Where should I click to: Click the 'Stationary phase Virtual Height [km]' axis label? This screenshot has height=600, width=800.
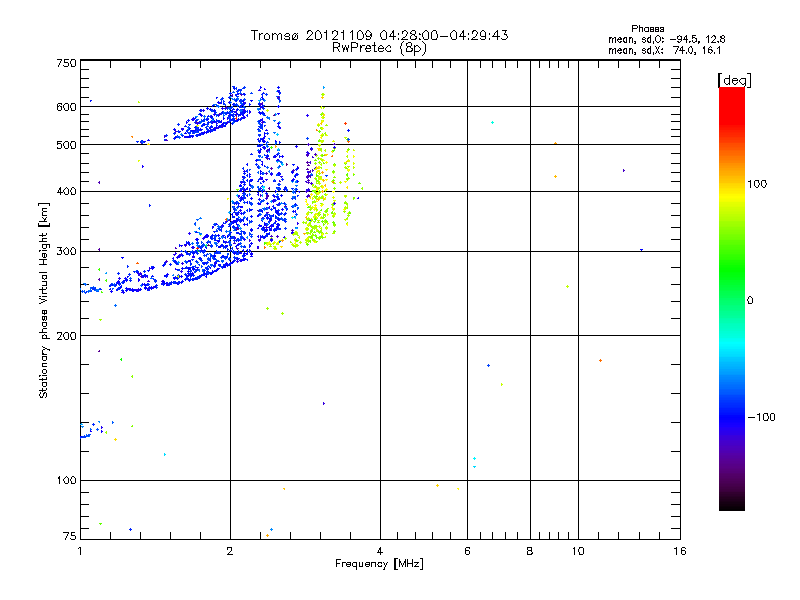(x=44, y=301)
